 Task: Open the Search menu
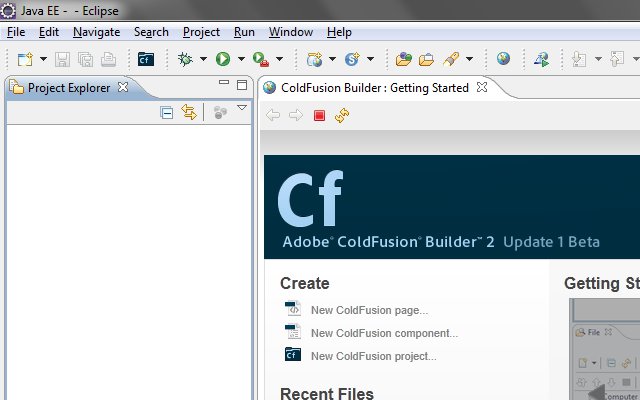(x=151, y=32)
